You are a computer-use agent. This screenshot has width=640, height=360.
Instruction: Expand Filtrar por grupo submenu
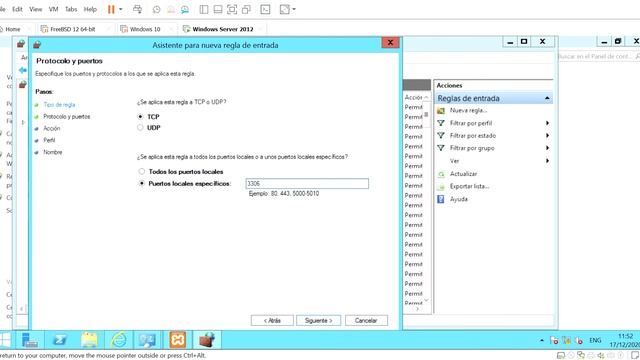coord(547,148)
